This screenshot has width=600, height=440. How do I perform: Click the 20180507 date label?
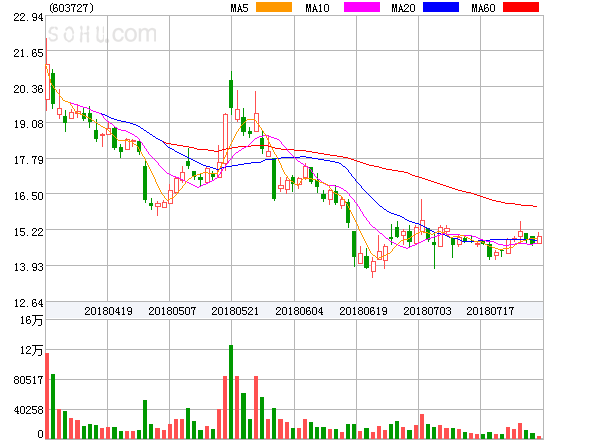pos(172,311)
